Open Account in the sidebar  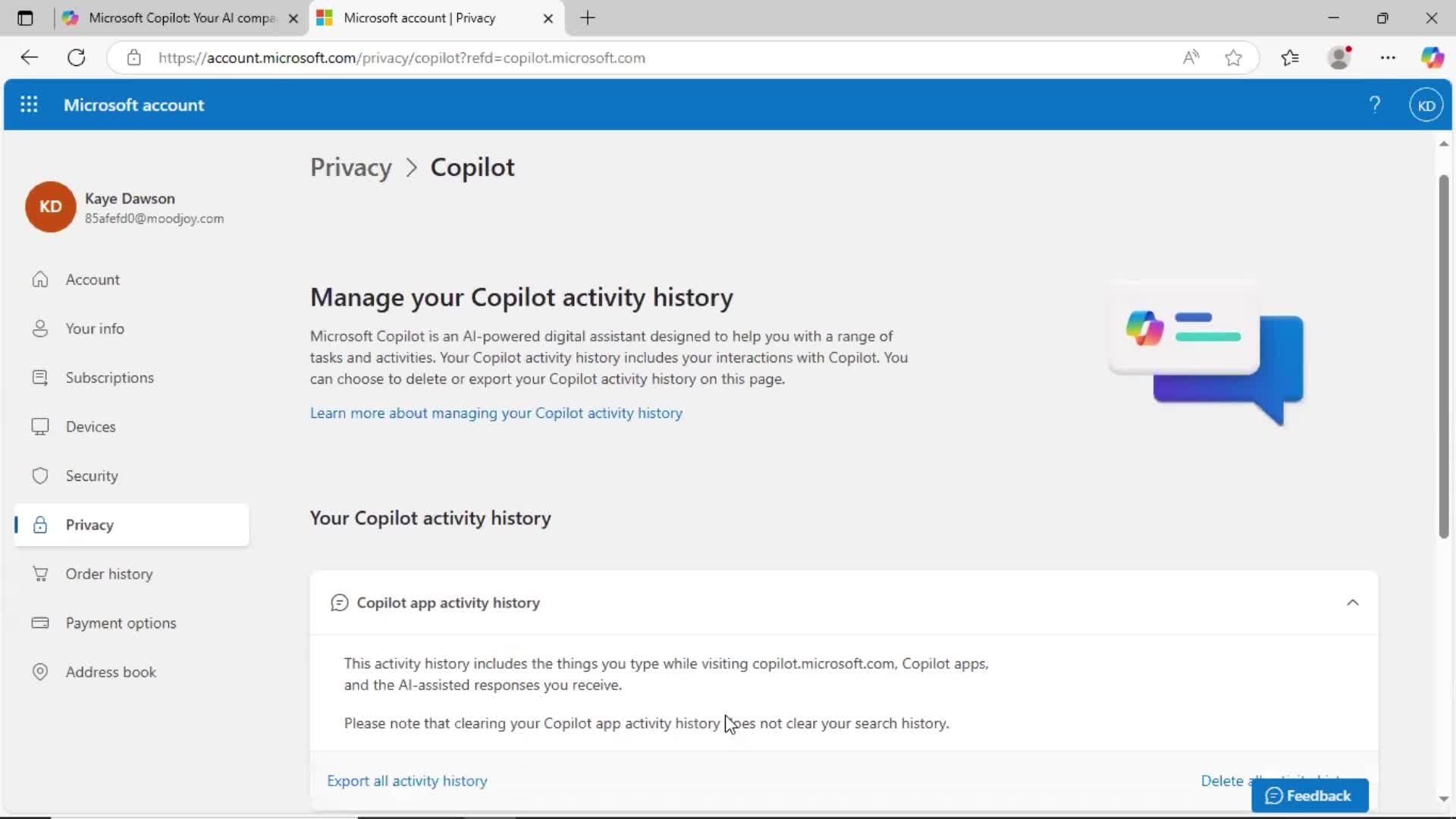pos(132,279)
